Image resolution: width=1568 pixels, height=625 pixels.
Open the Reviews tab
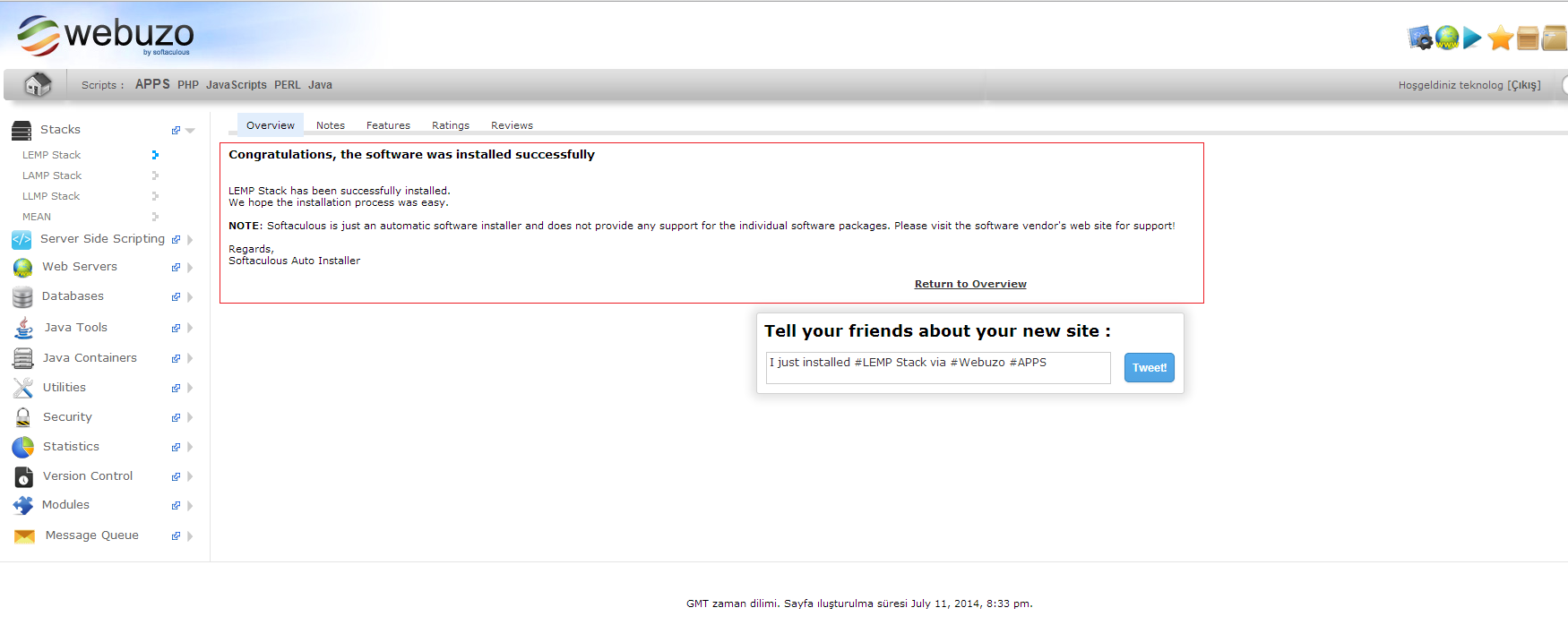(x=512, y=125)
